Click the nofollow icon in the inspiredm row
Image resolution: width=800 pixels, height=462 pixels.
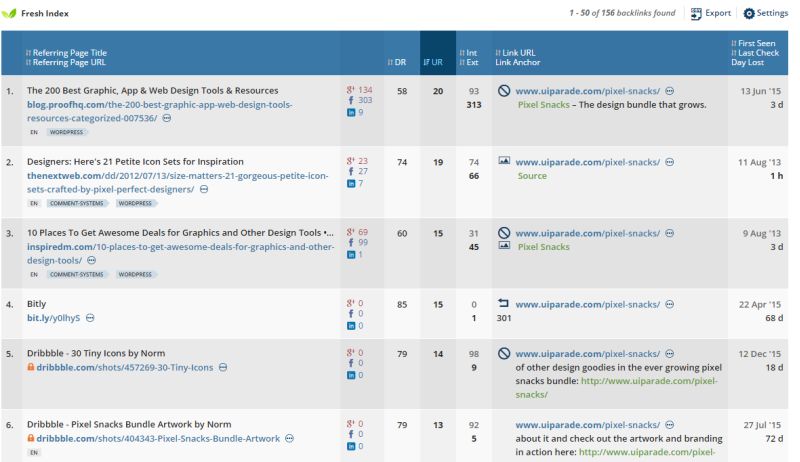click(x=504, y=233)
